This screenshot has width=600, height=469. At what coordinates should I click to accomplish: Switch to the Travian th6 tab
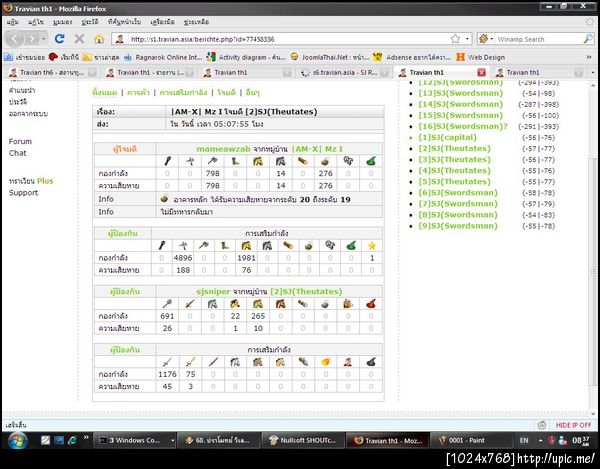tap(52, 72)
